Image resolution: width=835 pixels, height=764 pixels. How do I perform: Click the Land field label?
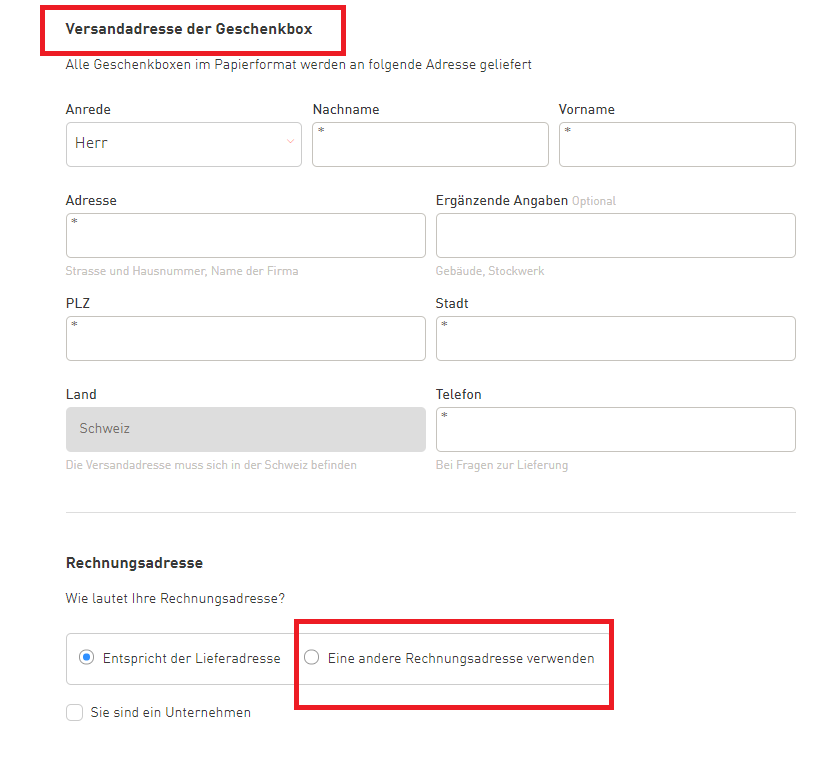click(x=81, y=394)
